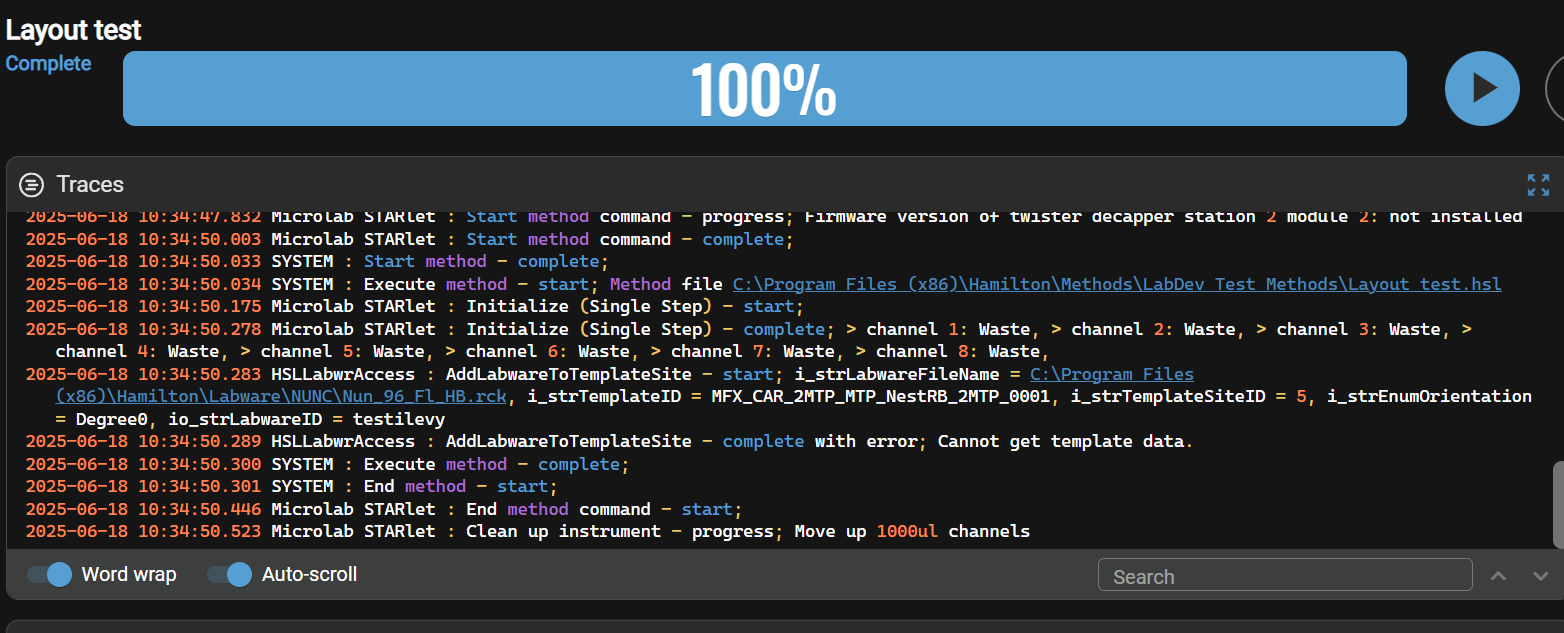This screenshot has width=1564, height=633.
Task: Click the Traces list icon
Action: 32,184
